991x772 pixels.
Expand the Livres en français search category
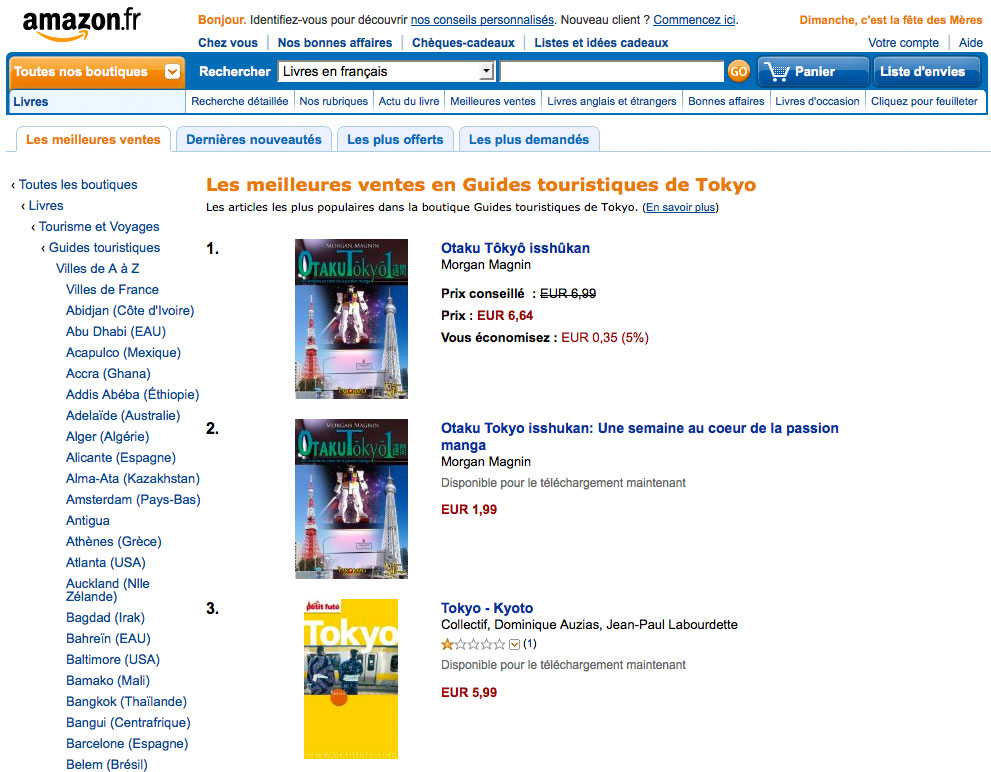click(486, 71)
